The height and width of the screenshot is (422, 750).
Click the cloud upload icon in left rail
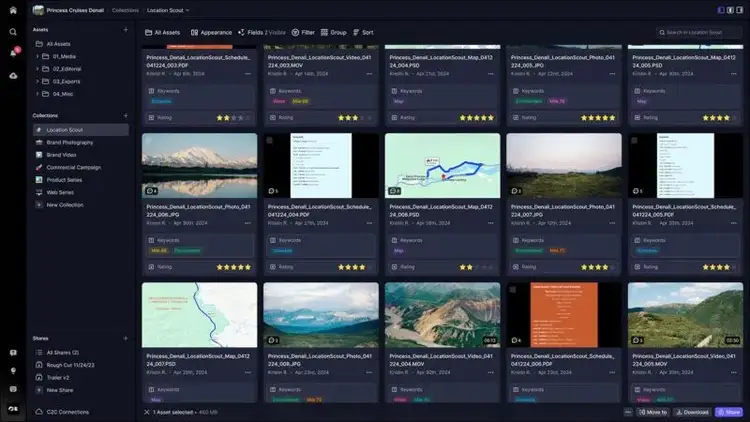(x=13, y=75)
